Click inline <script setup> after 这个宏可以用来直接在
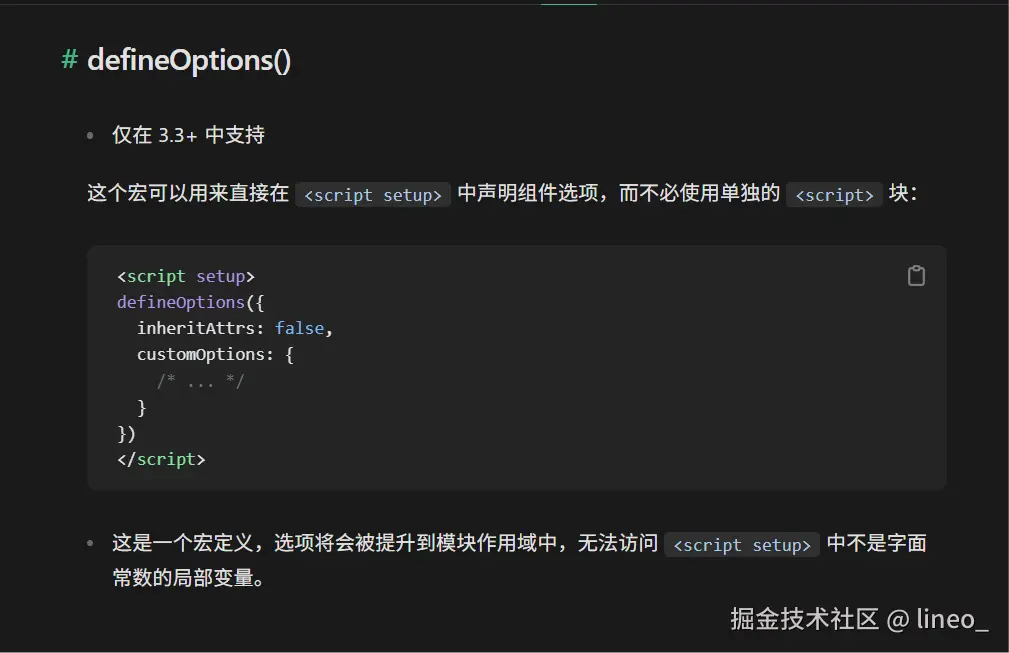Image resolution: width=1009 pixels, height=653 pixels. pyautogui.click(x=373, y=195)
